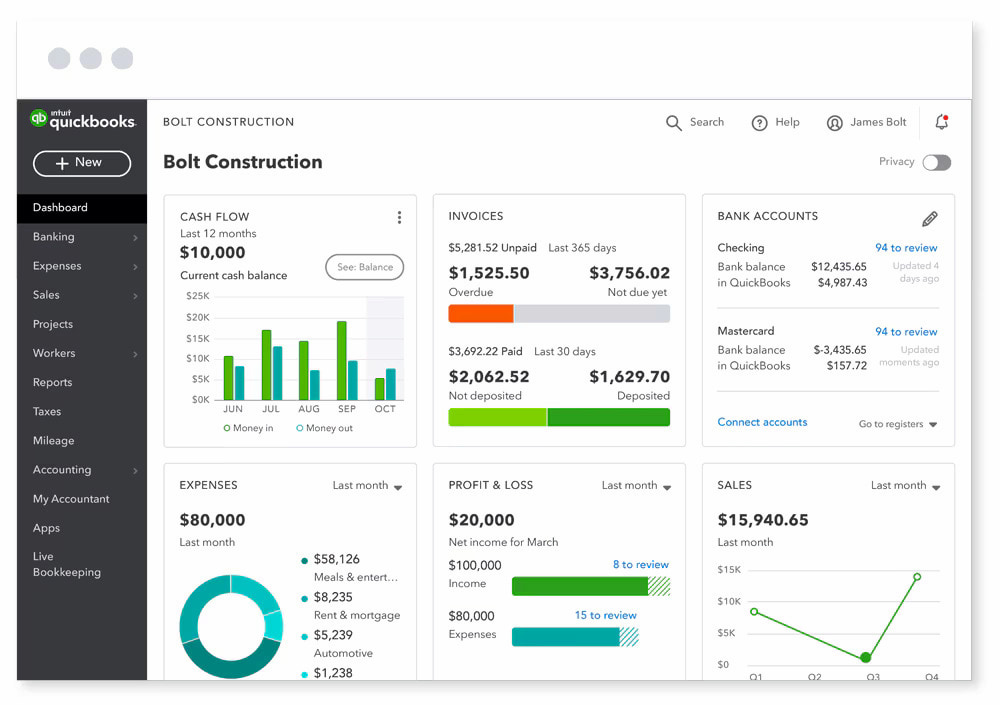Open the Cash Flow options menu
1000x705 pixels.
click(x=399, y=217)
